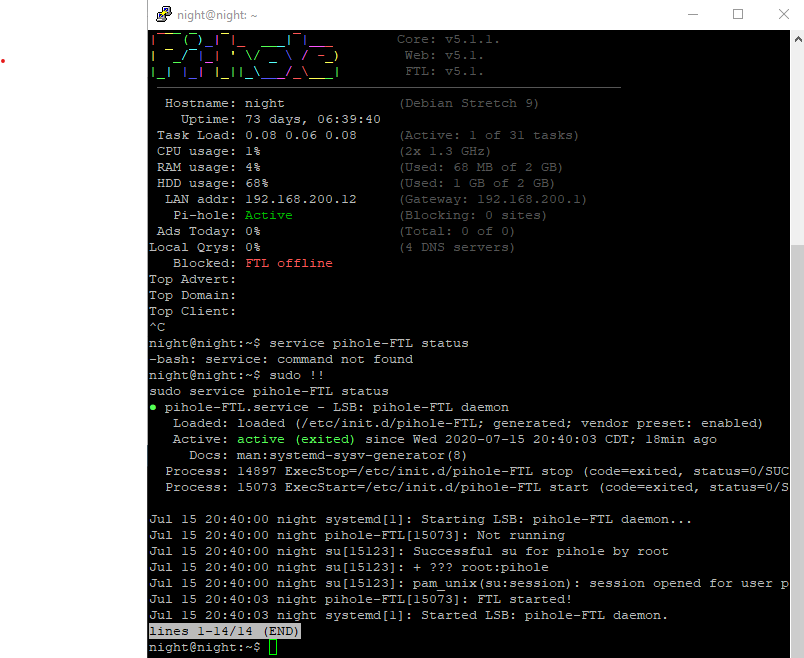
Task: Click the LAN address 192.168.200.12
Action: (301, 199)
